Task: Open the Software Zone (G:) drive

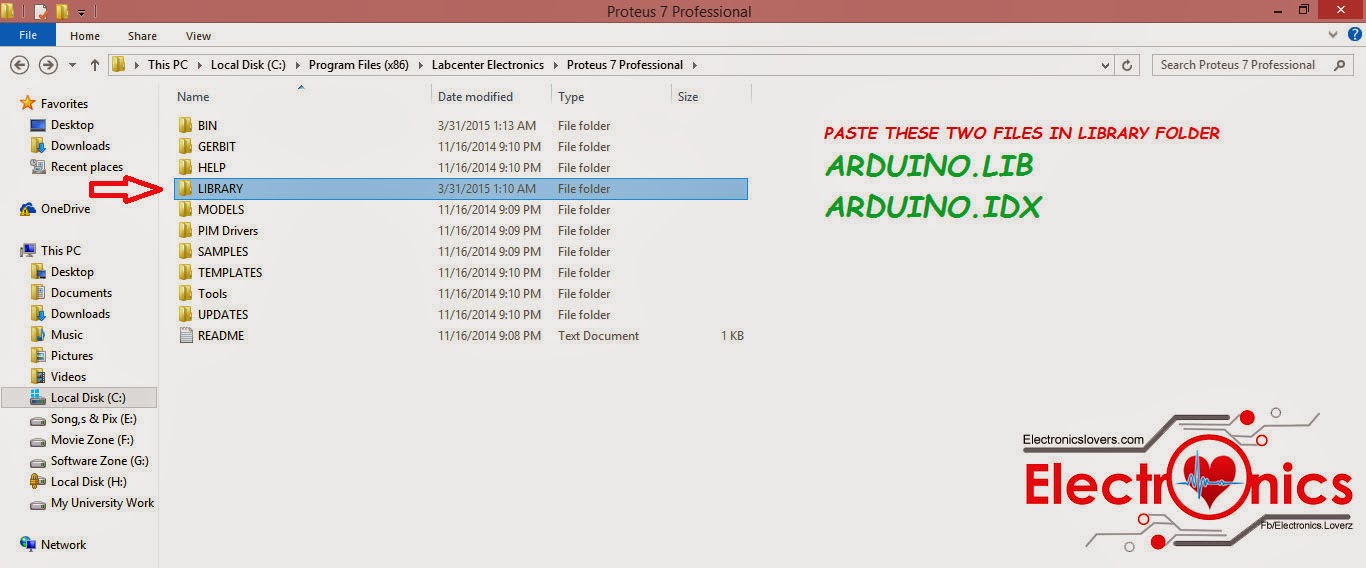Action: coord(100,461)
